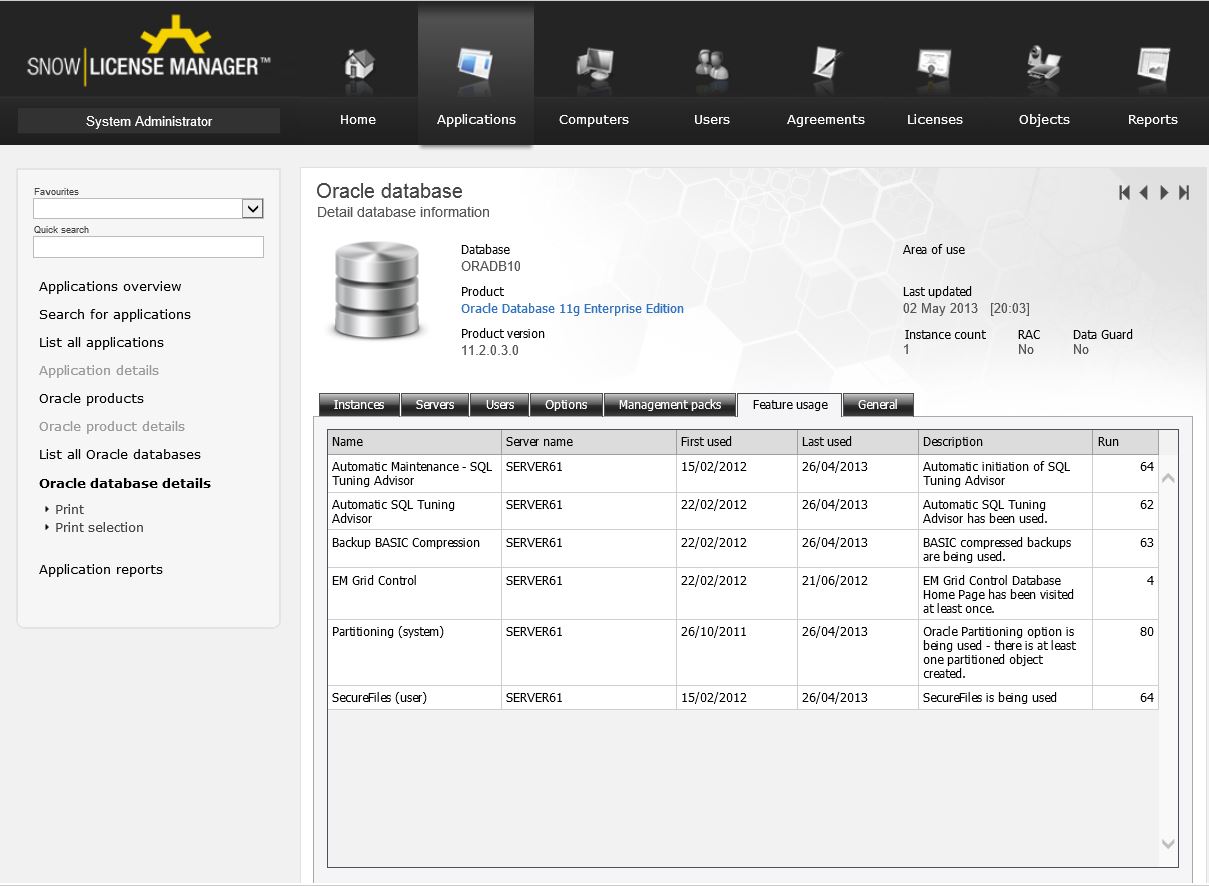Open List all Oracle databases
This screenshot has height=886, width=1209.
click(120, 454)
